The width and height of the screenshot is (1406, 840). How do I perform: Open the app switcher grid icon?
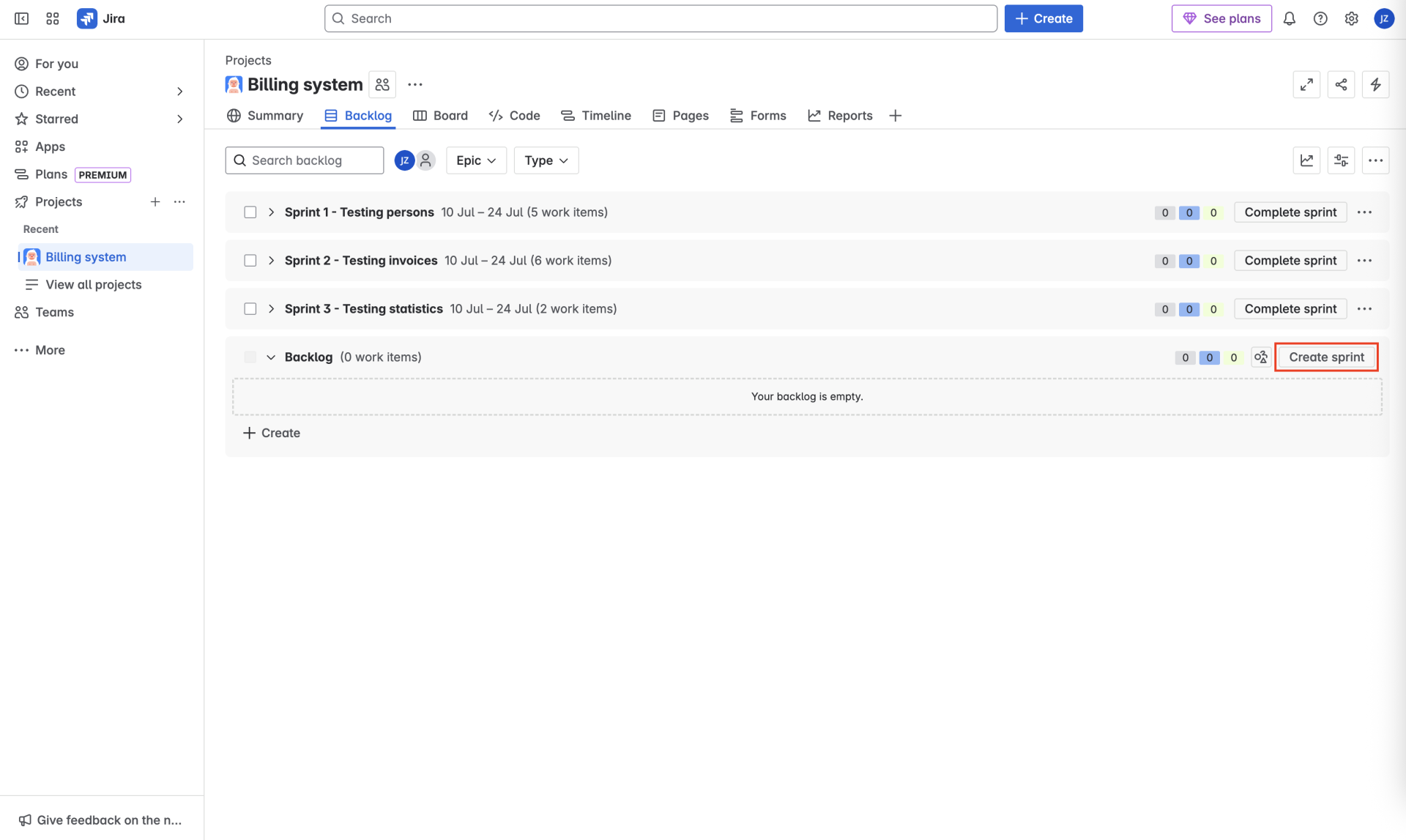point(52,19)
